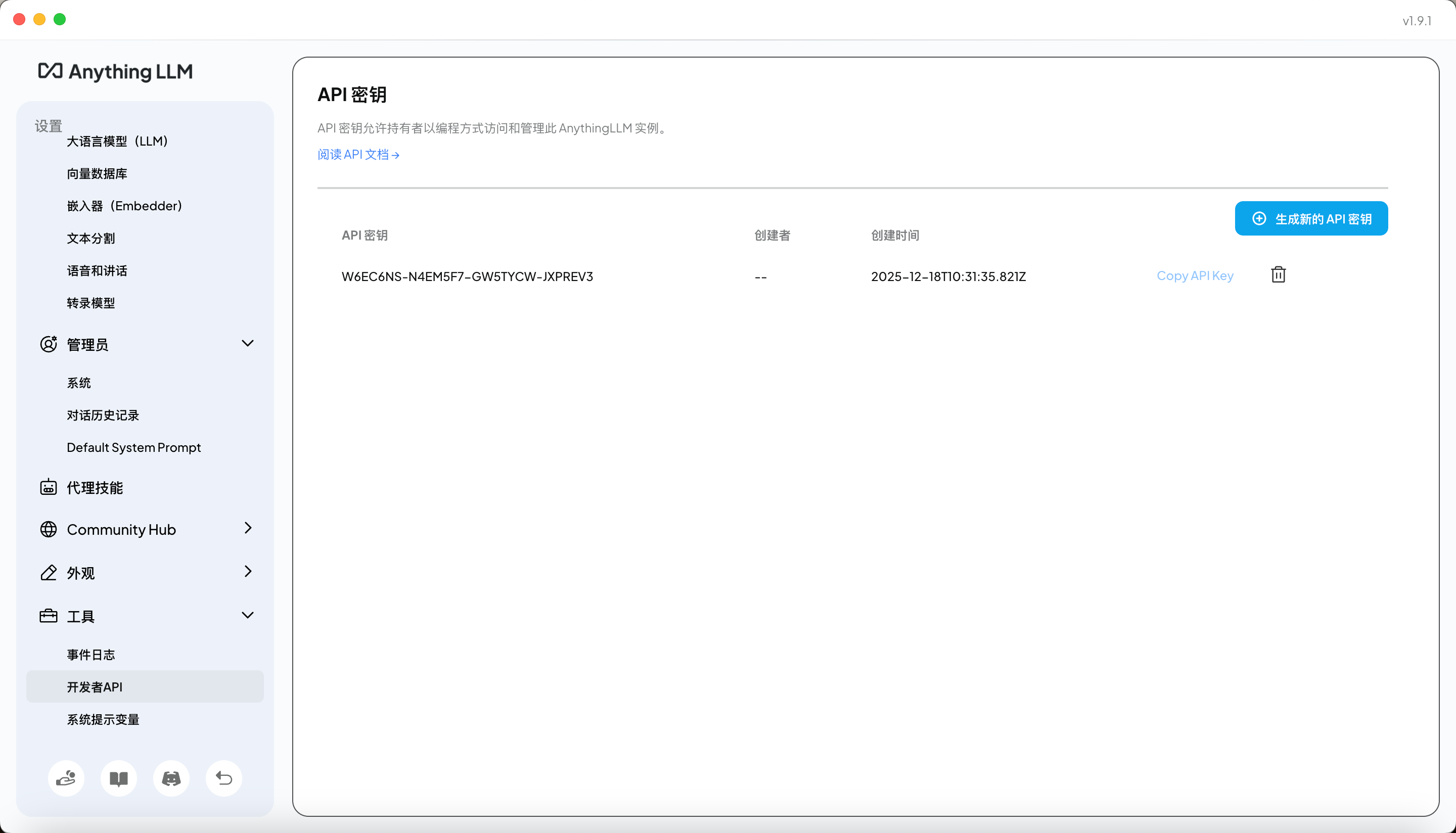1456x833 pixels.
Task: Click the AnythingLLM logo
Action: pos(116,71)
